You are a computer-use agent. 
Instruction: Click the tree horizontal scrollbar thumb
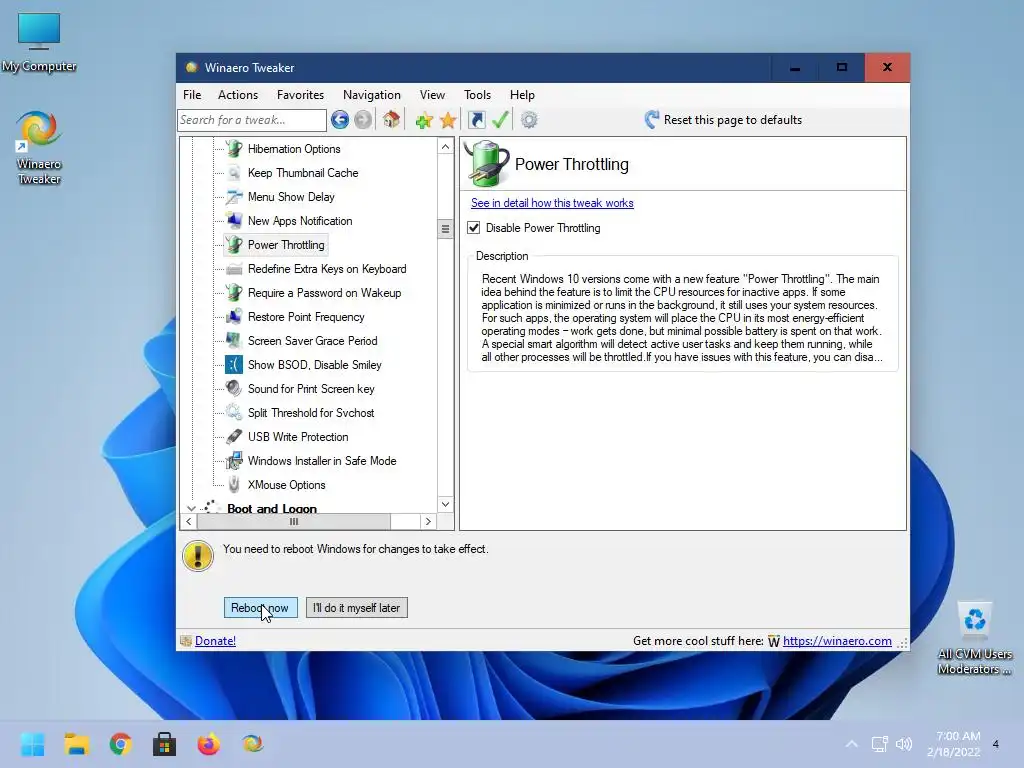click(294, 521)
